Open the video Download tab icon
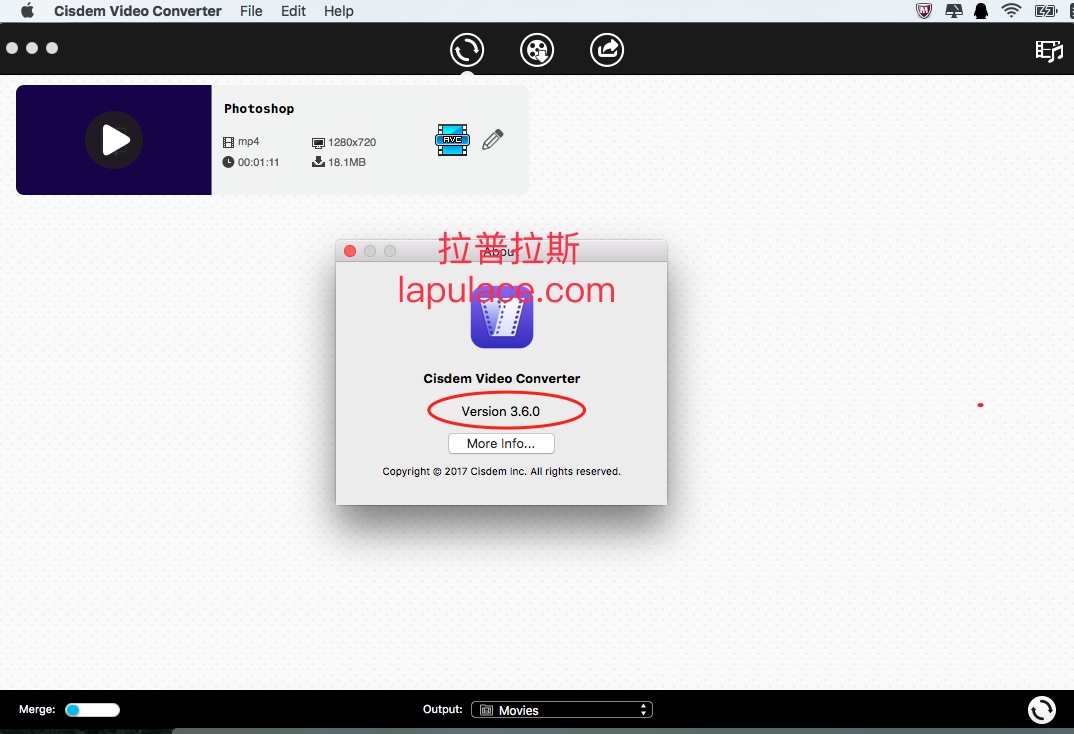 point(537,50)
